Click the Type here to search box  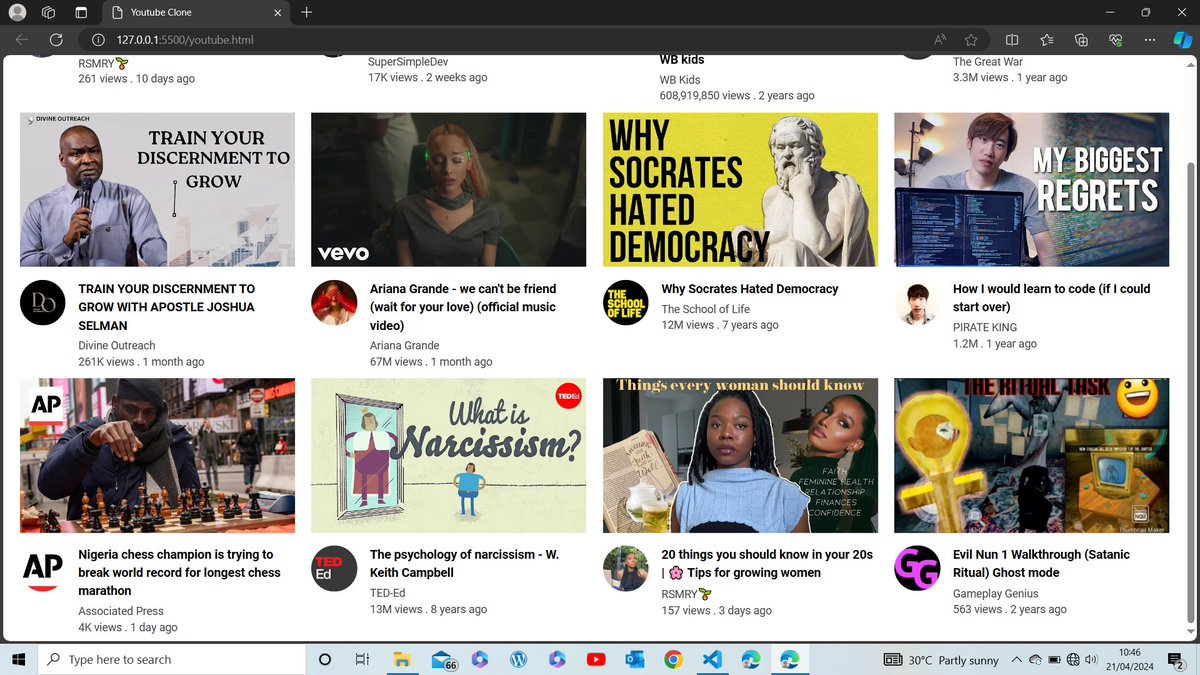(x=171, y=660)
